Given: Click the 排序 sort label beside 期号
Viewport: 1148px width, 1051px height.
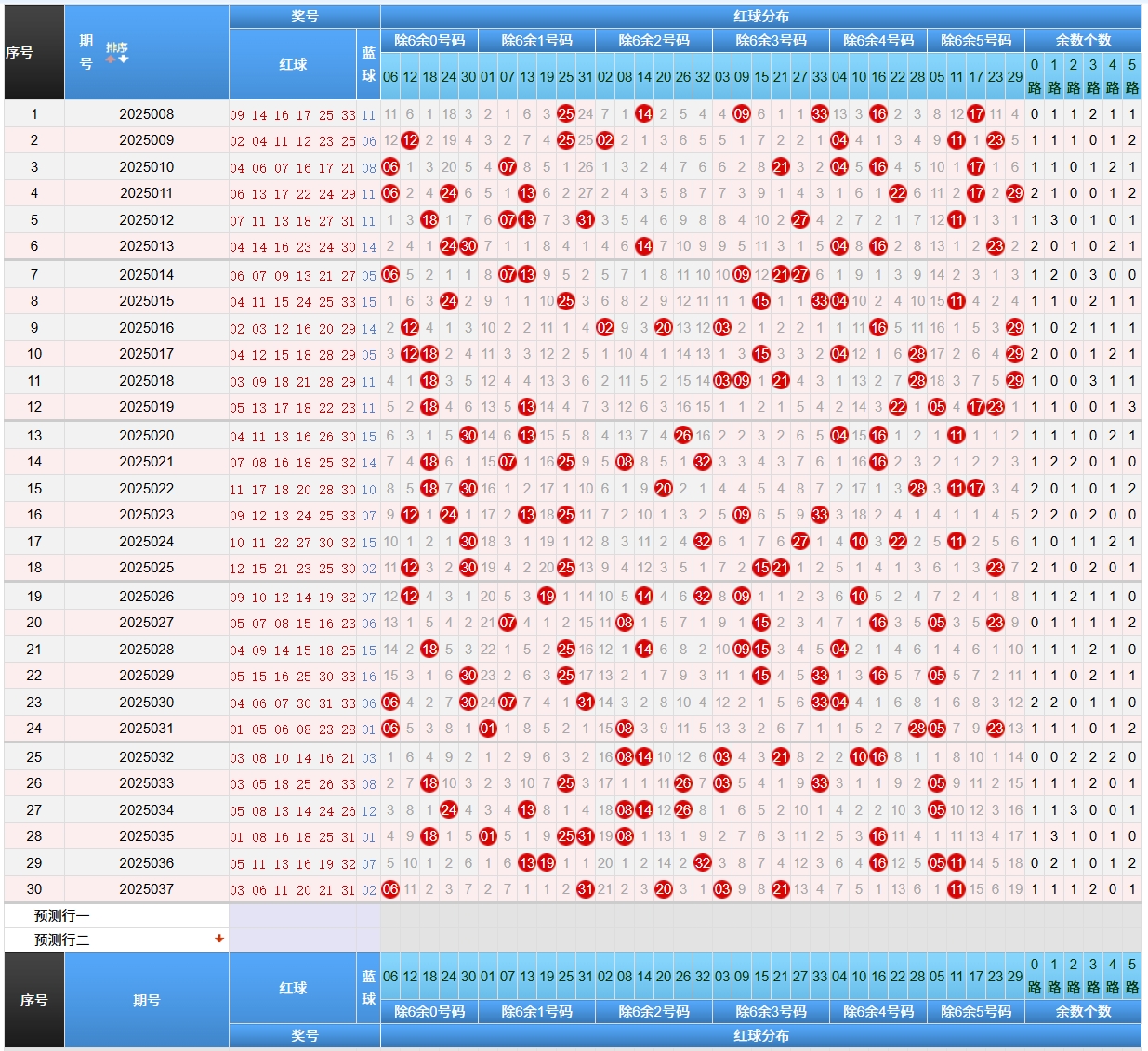Looking at the screenshot, I should pos(117,47).
